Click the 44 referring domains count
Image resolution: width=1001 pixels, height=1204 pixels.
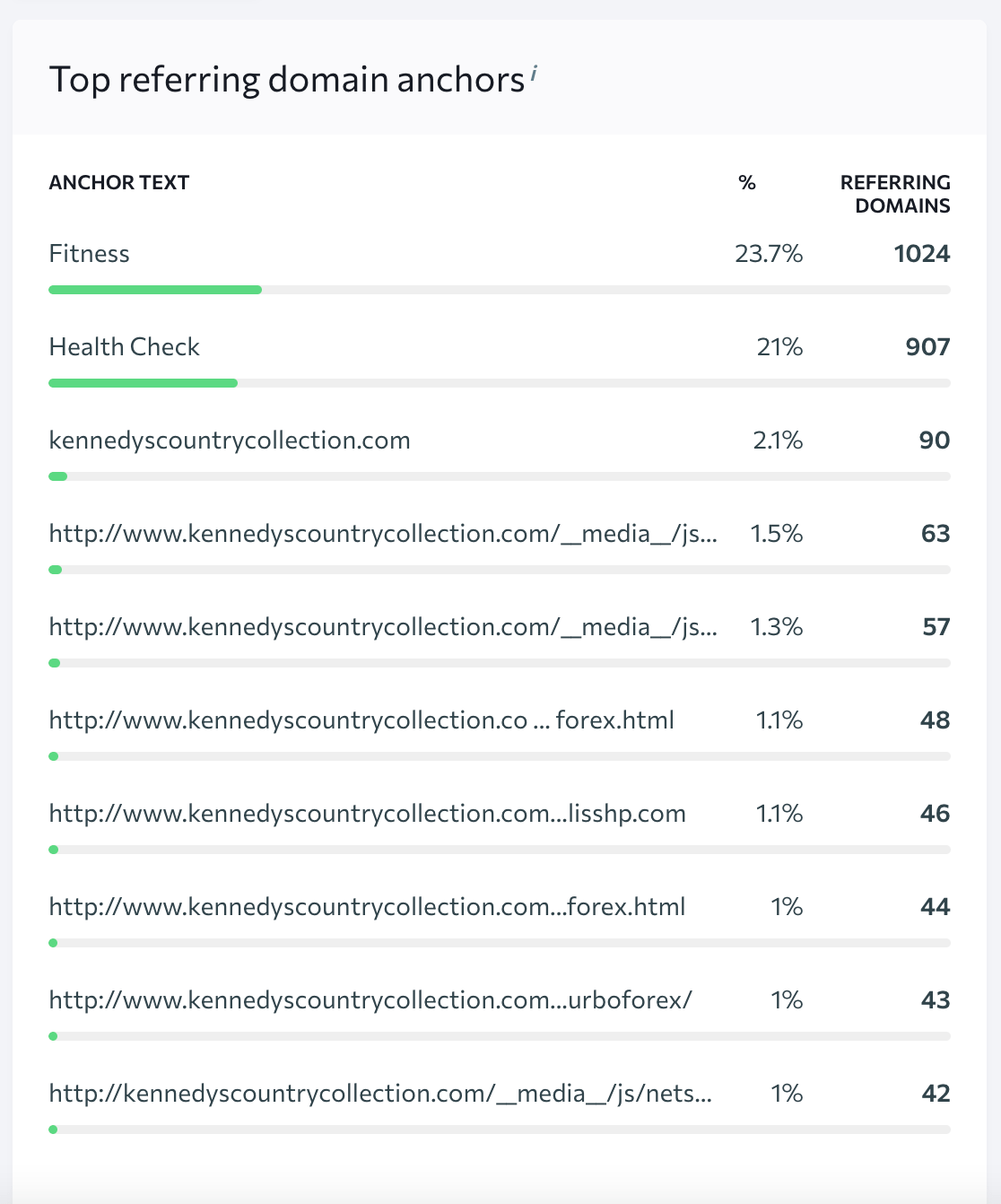click(x=935, y=907)
